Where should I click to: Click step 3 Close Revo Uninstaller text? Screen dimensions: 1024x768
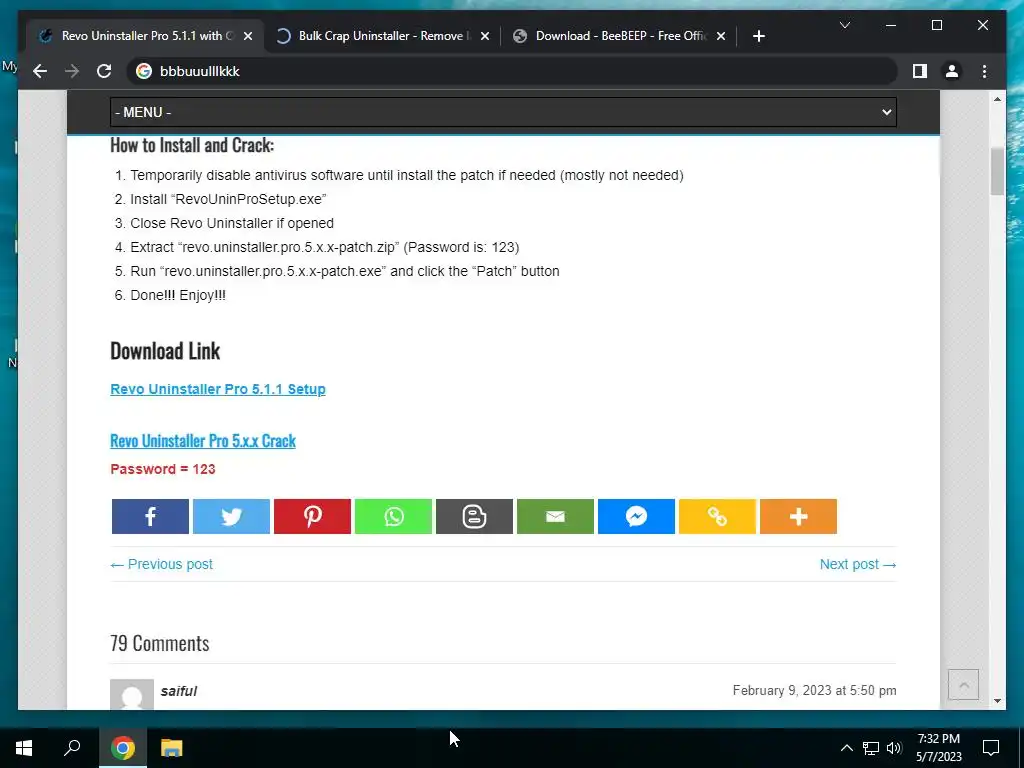[232, 223]
